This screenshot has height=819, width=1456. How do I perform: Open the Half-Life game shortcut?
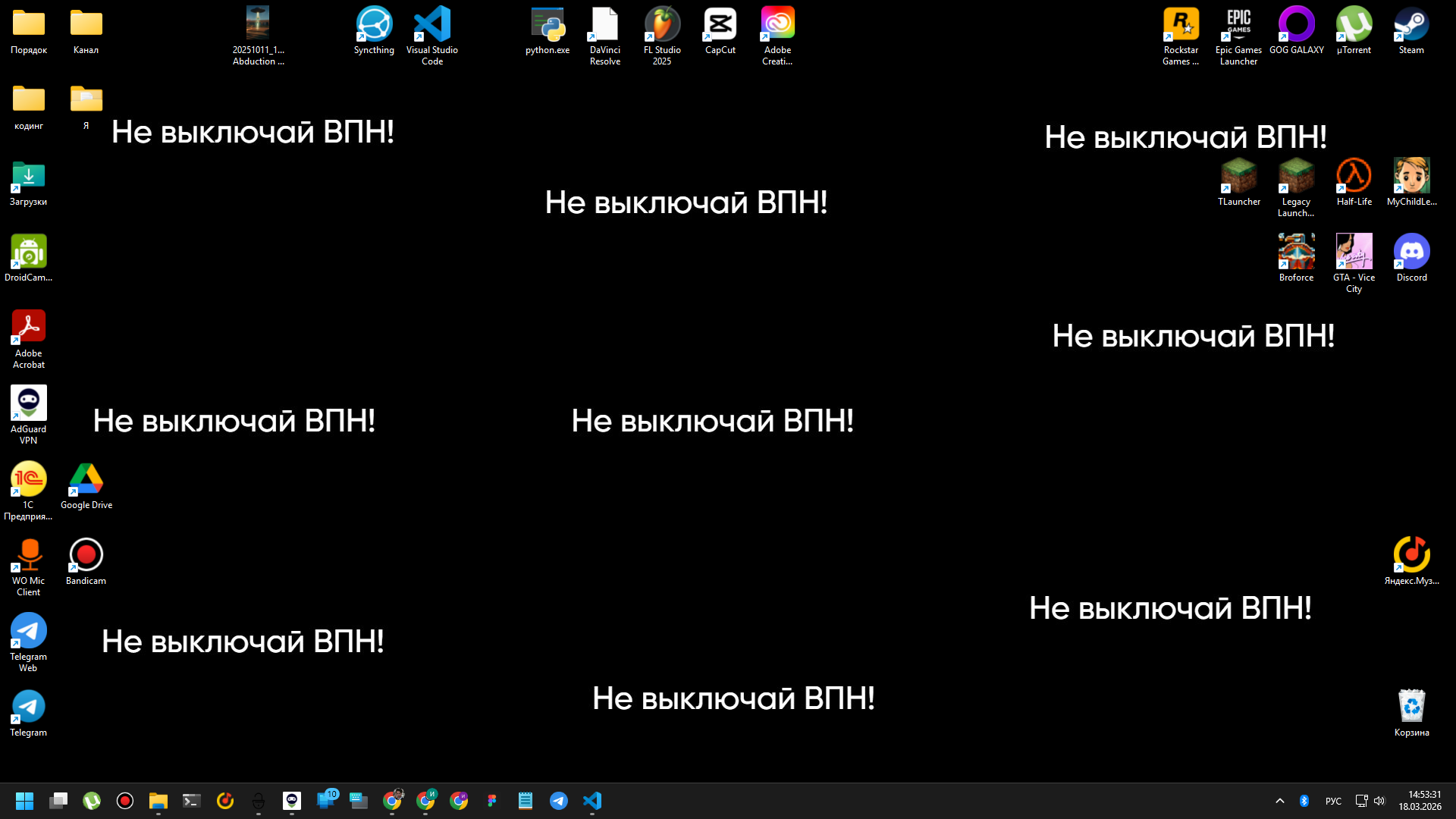click(x=1354, y=177)
